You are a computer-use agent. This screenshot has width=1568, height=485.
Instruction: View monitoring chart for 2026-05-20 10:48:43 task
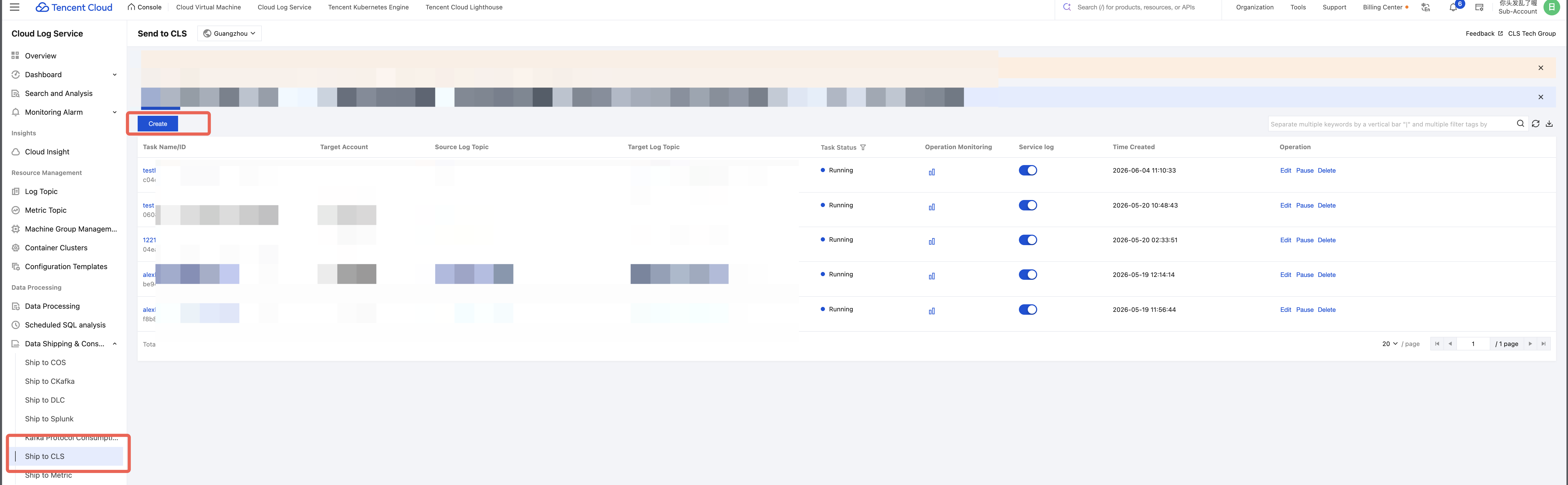pyautogui.click(x=931, y=207)
